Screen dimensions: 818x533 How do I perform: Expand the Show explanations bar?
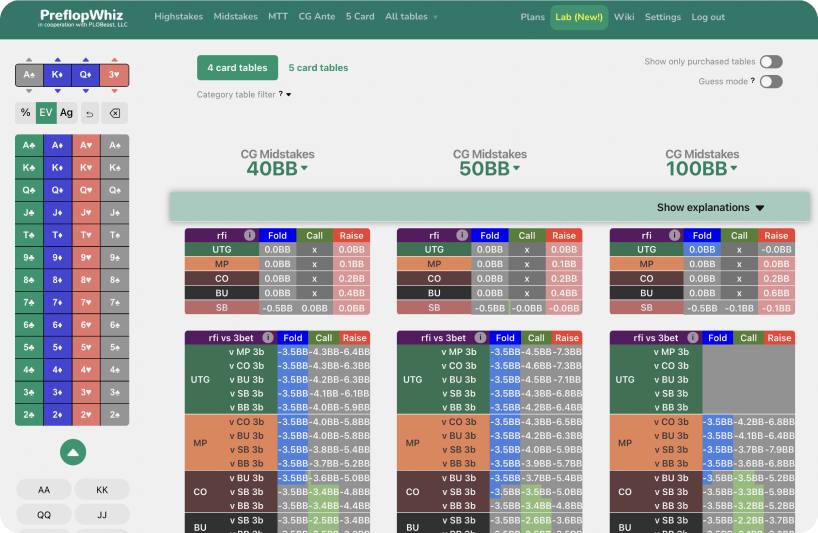pyautogui.click(x=710, y=208)
